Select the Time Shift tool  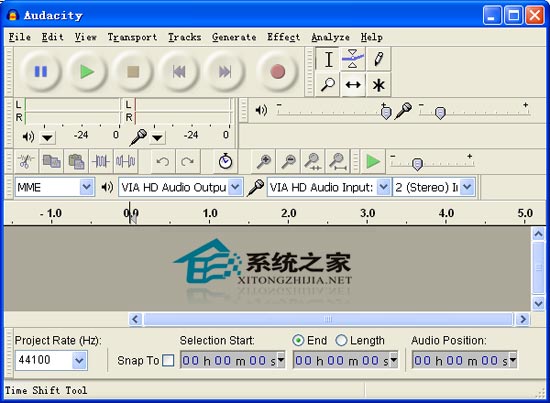tap(353, 85)
